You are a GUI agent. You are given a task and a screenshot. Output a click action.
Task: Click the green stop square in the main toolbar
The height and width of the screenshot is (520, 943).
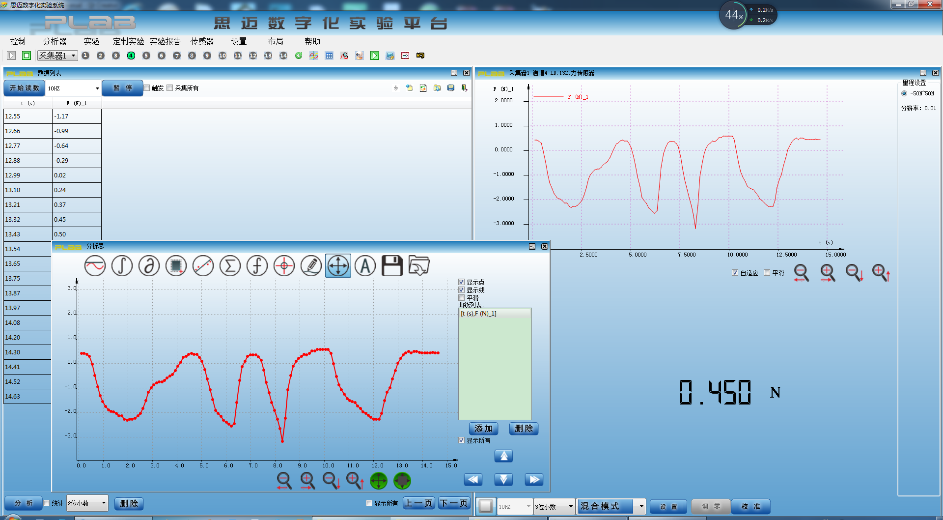pos(26,55)
